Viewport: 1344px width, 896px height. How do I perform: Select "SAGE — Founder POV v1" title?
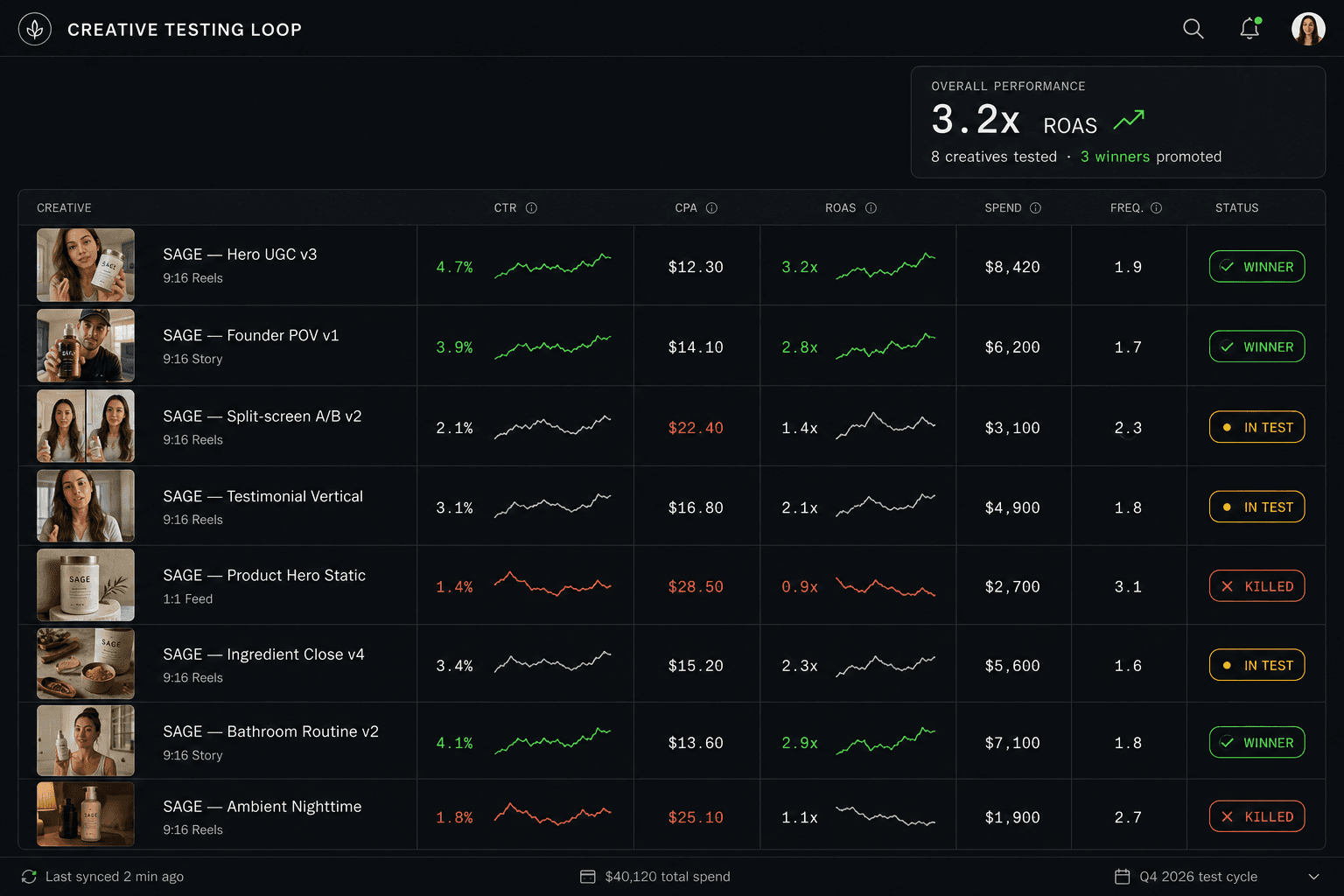(x=250, y=335)
